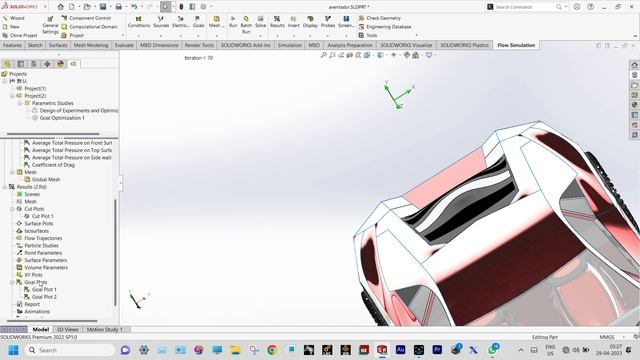Click the Home icon in the title bar
Viewport: 640px width, 360px height.
click(60, 7)
